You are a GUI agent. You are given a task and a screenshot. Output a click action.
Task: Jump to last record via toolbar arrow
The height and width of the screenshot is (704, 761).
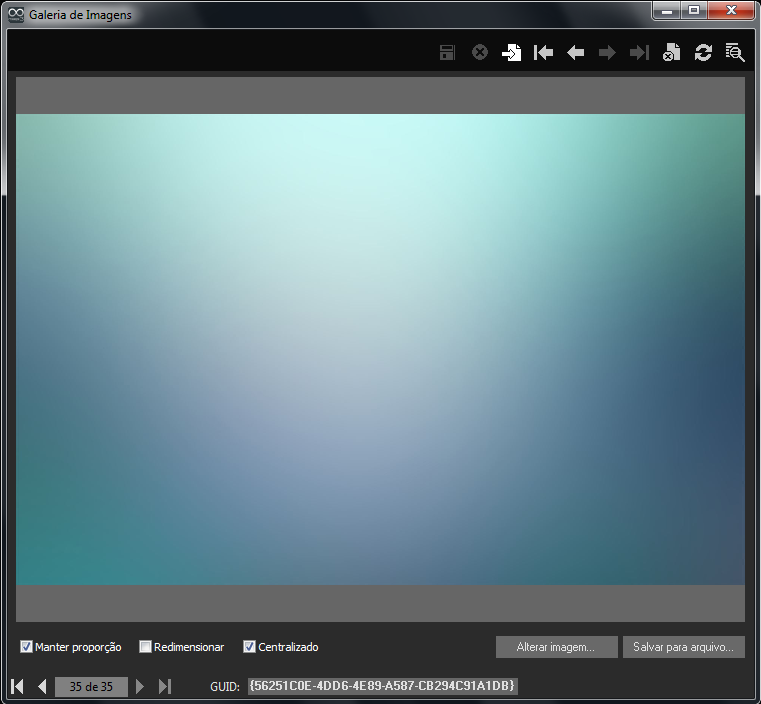pos(639,53)
